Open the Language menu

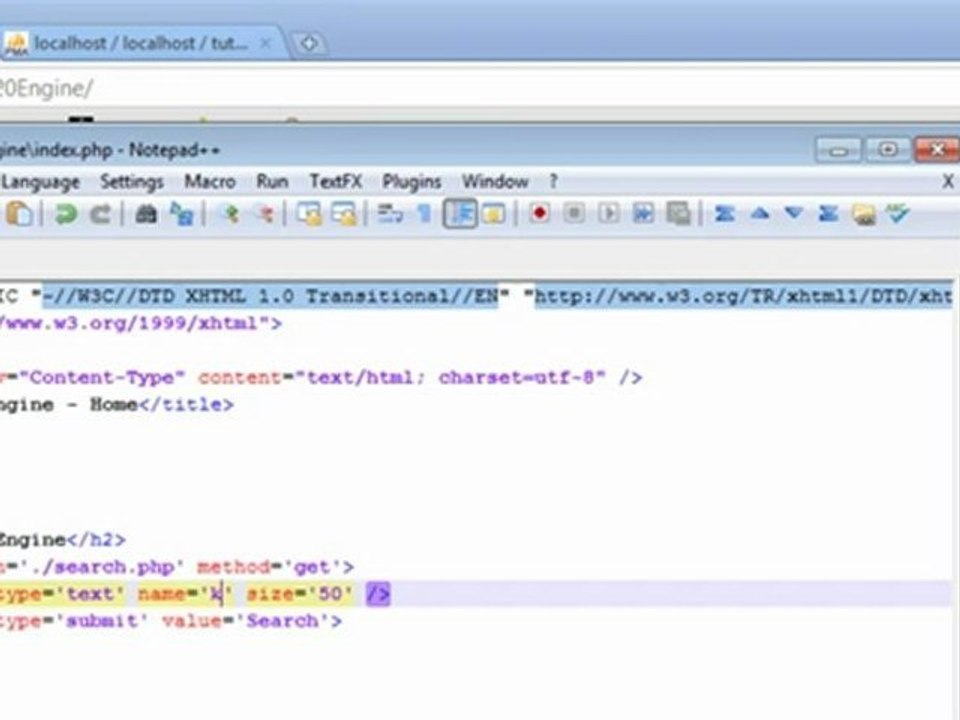pos(40,182)
